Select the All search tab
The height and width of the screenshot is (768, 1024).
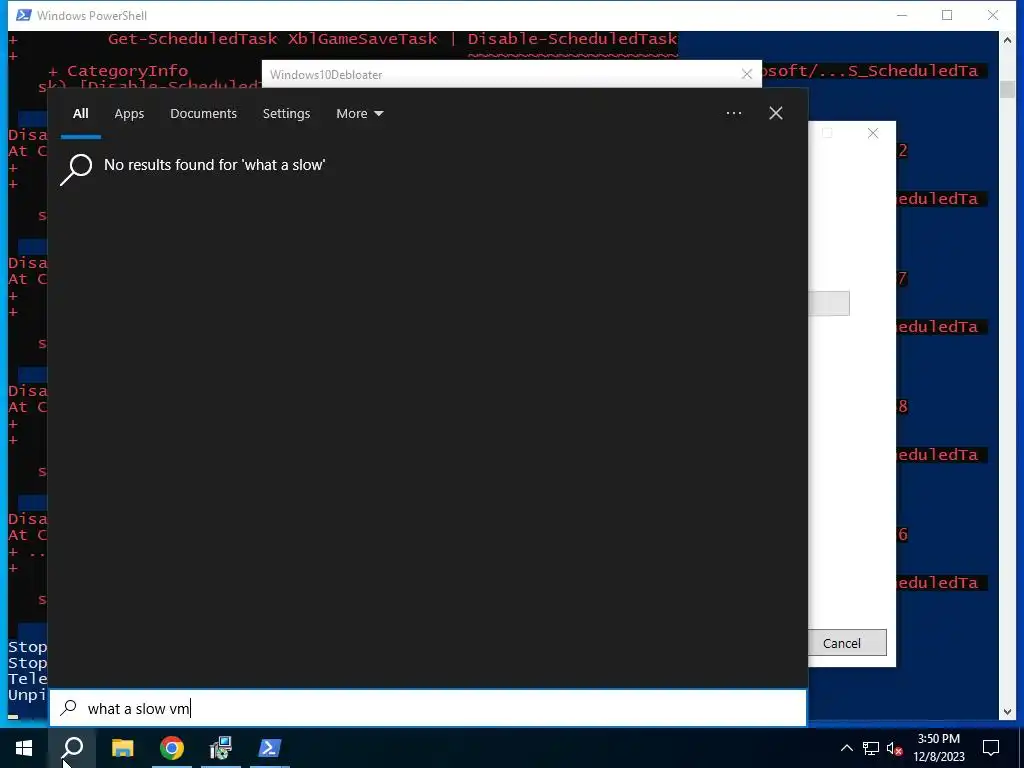point(80,114)
